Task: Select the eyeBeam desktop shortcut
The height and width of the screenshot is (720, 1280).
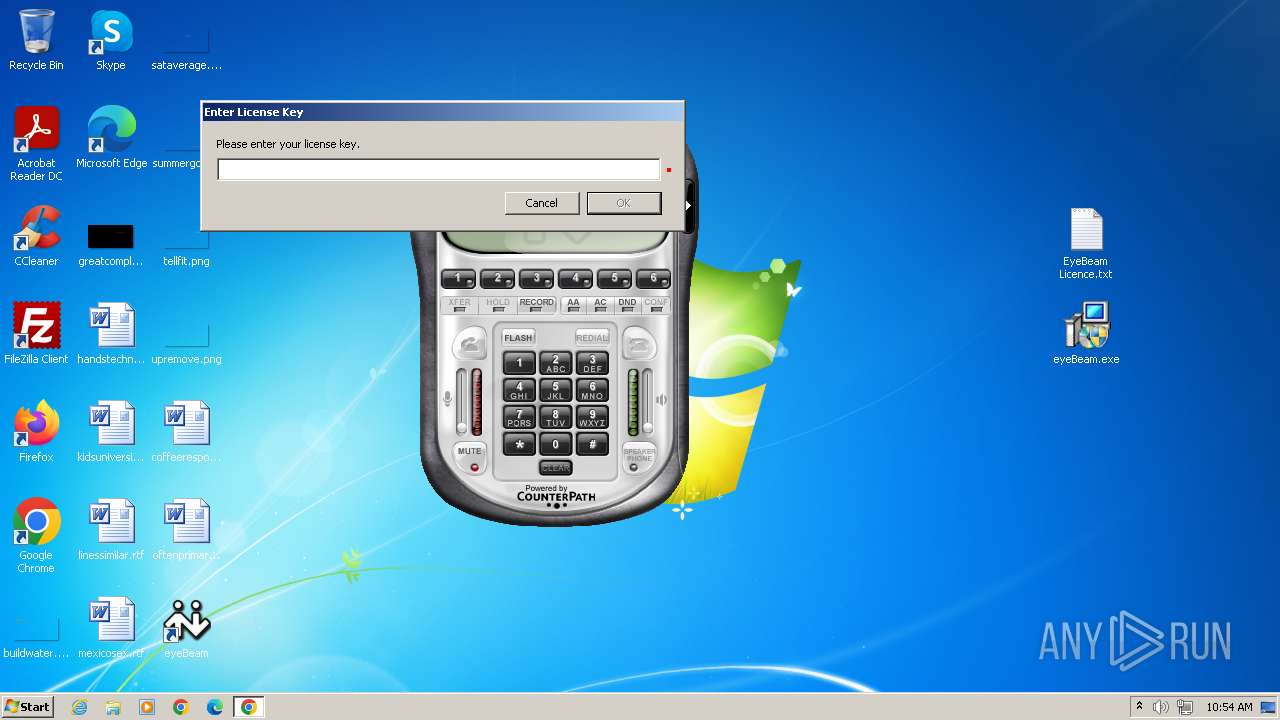Action: click(186, 628)
